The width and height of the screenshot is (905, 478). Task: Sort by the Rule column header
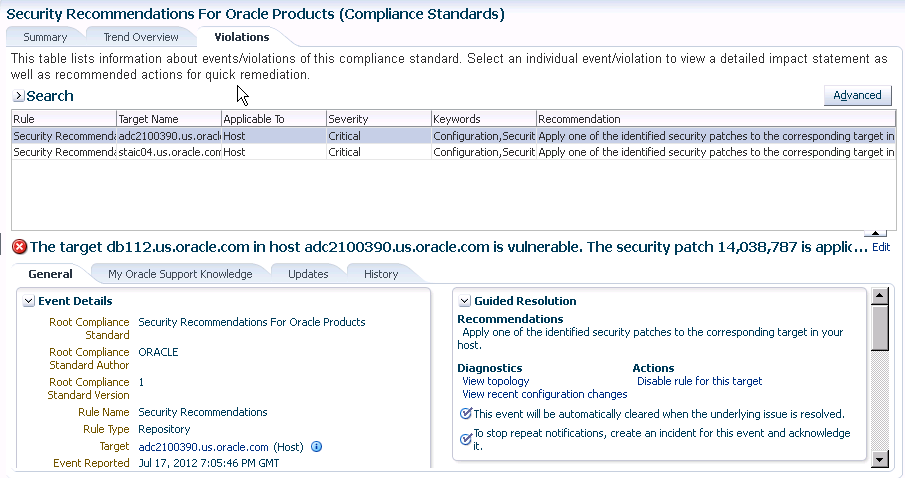pyautogui.click(x=63, y=119)
